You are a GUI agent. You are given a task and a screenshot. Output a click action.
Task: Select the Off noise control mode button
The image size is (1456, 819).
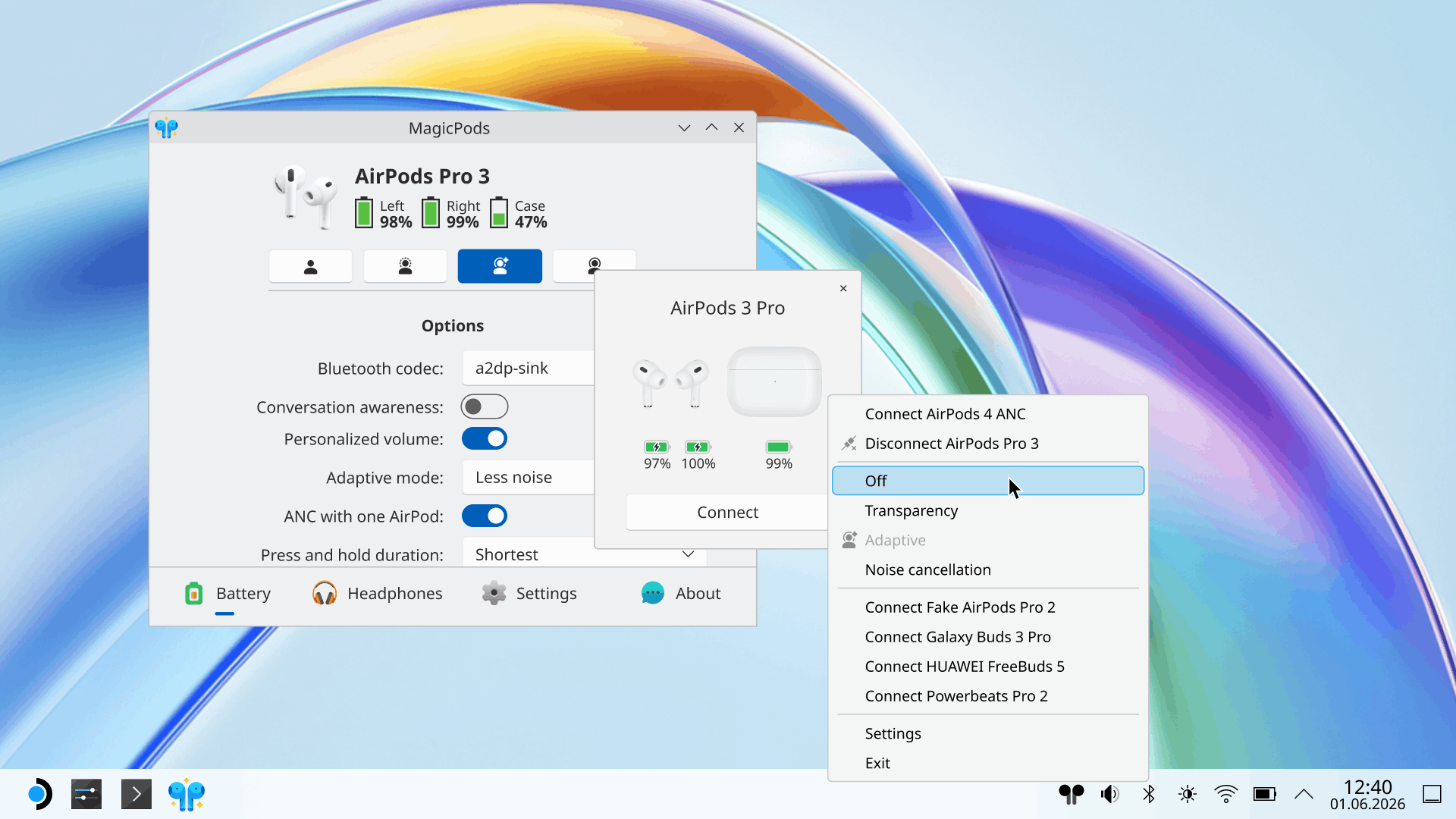pyautogui.click(x=310, y=266)
